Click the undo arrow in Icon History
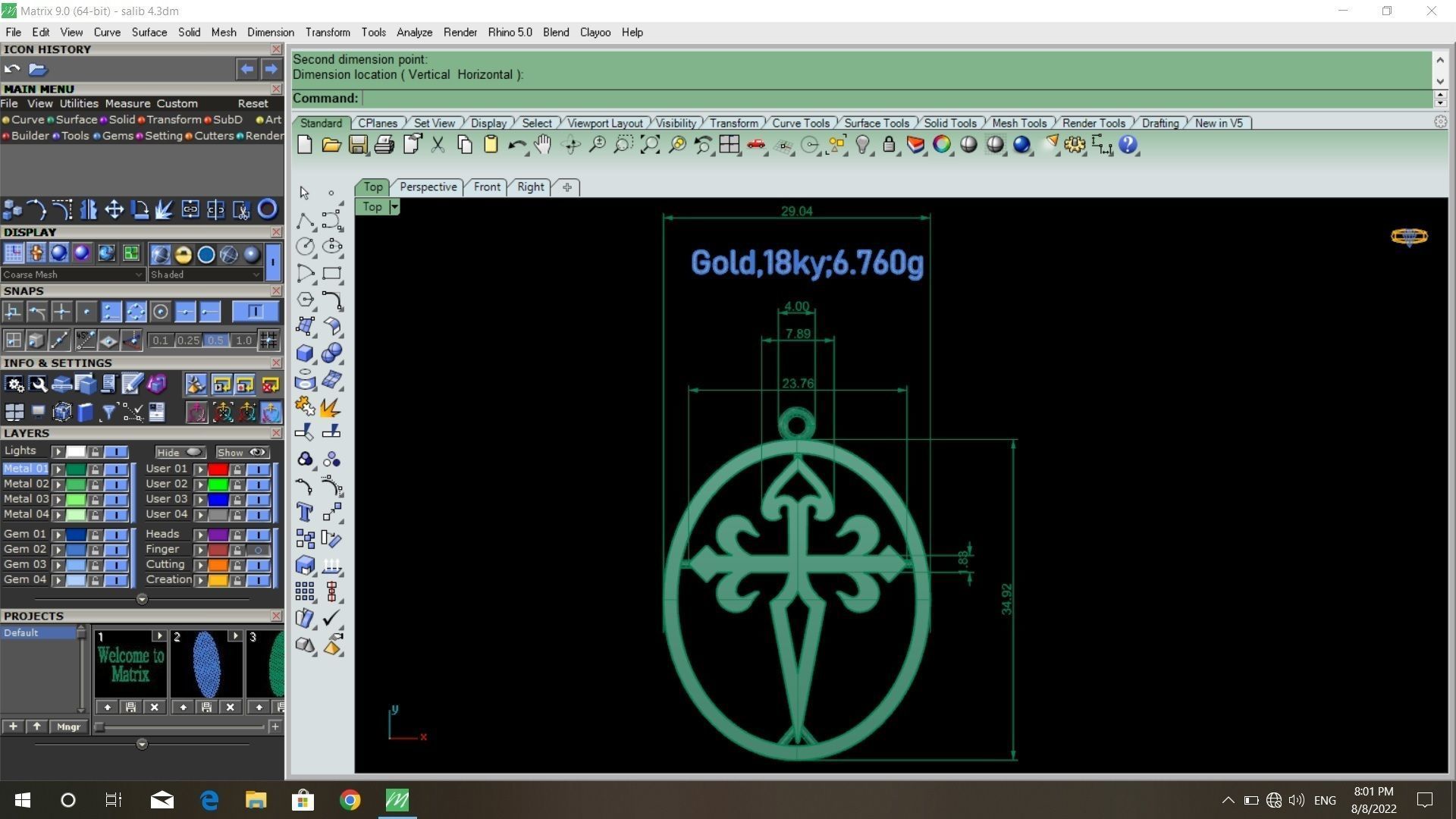This screenshot has width=1456, height=819. pyautogui.click(x=12, y=69)
